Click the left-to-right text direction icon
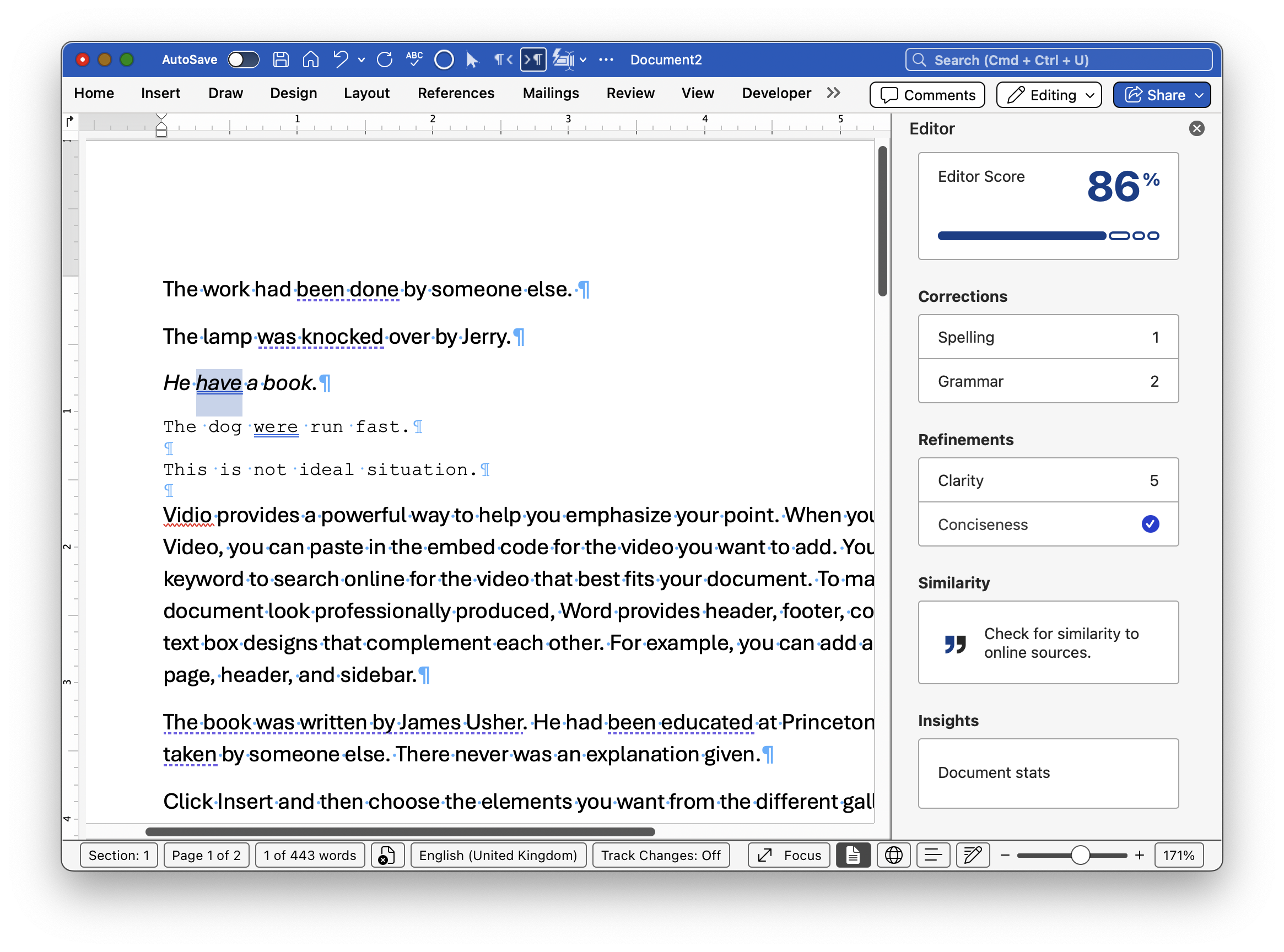Viewport: 1284px width, 952px height. [533, 60]
